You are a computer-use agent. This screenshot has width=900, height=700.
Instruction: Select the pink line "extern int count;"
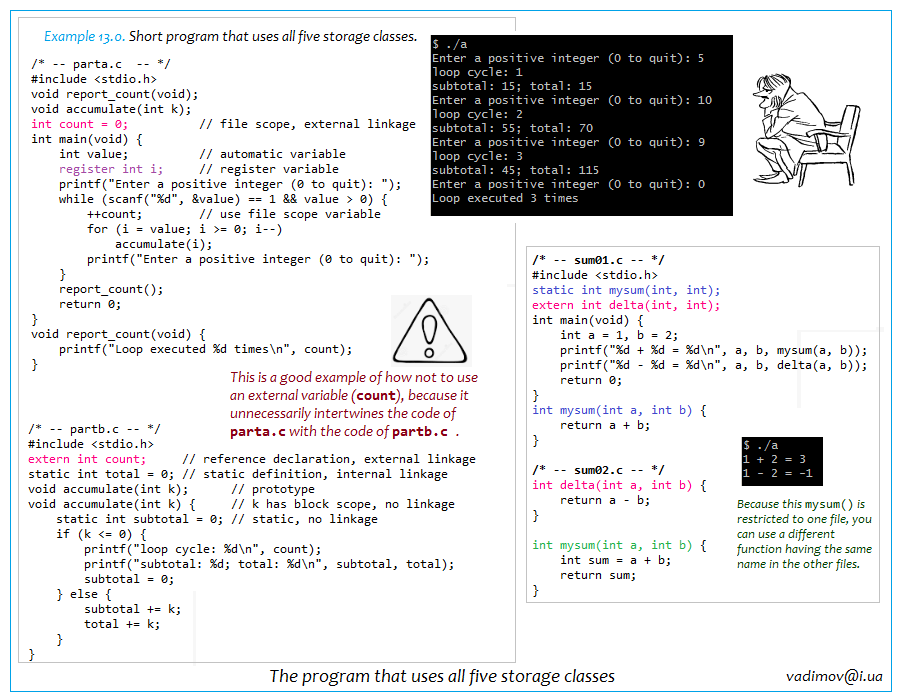87,459
